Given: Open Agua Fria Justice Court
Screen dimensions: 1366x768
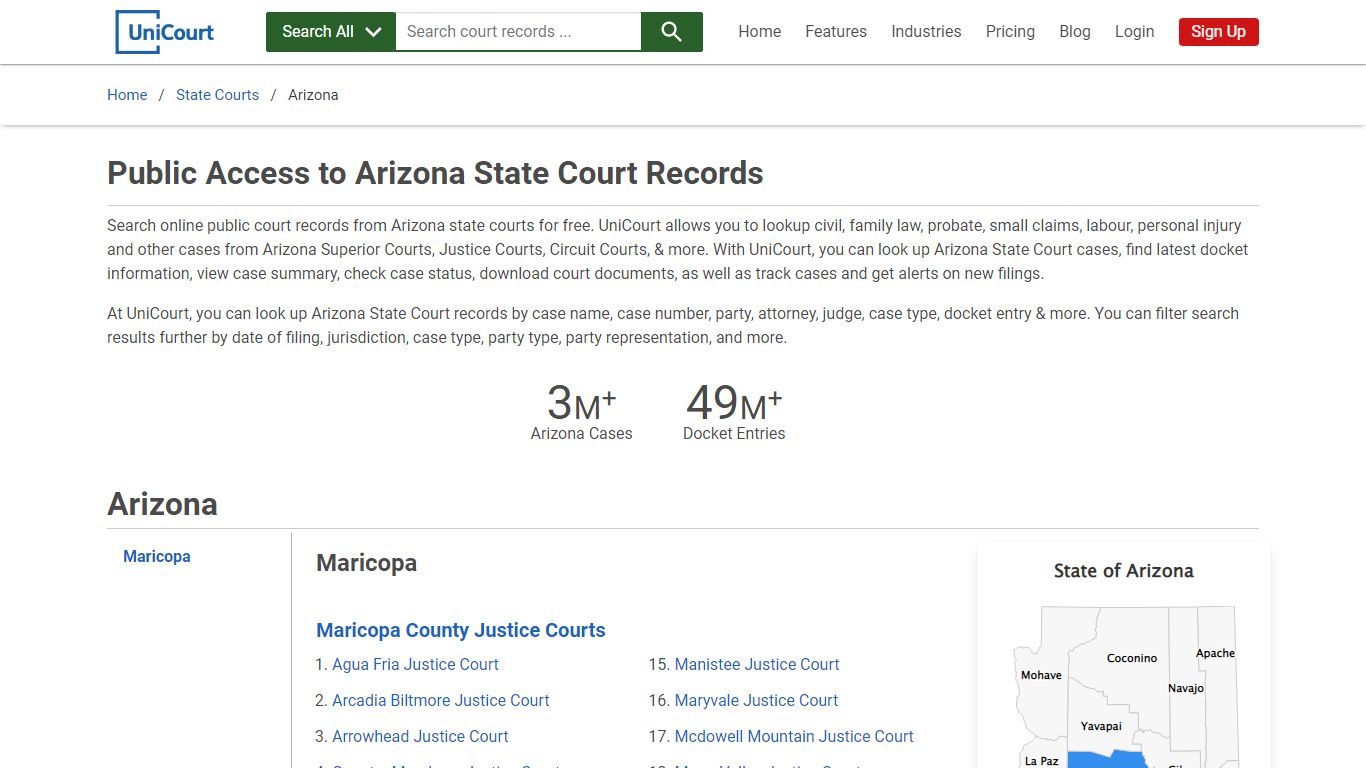Looking at the screenshot, I should tap(415, 664).
